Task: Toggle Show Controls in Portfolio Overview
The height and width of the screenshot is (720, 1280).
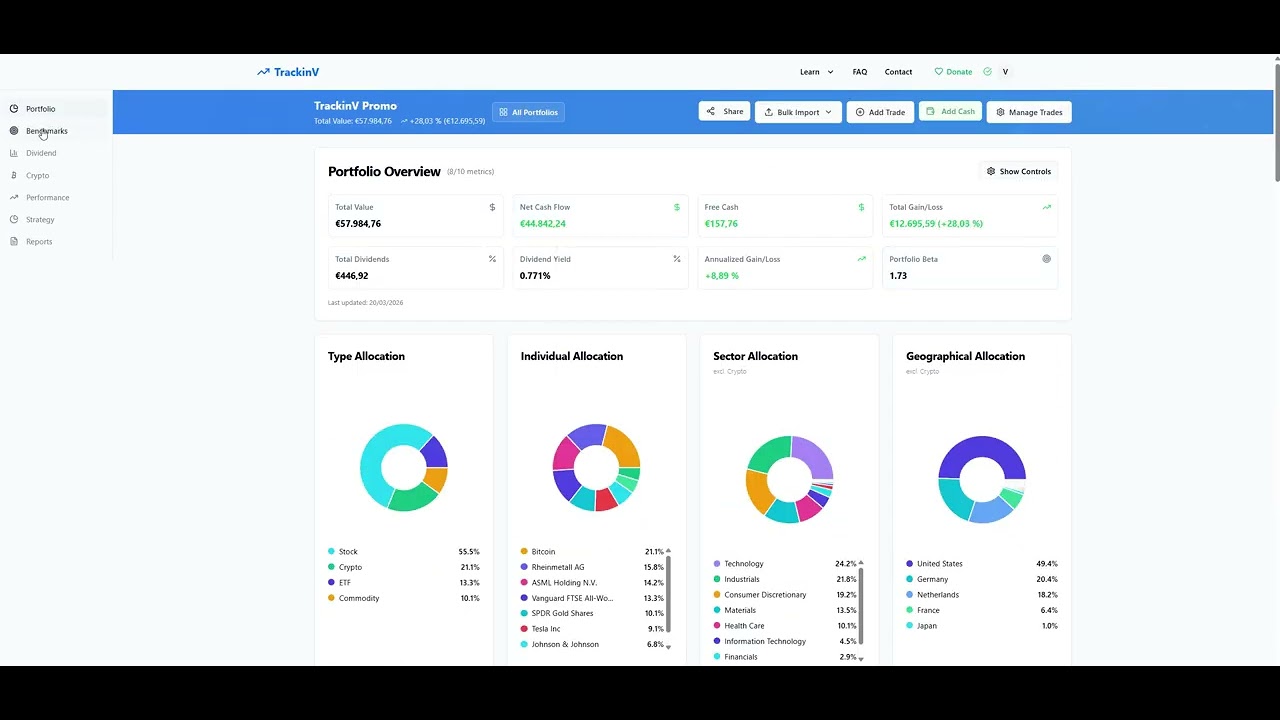Action: tap(1019, 171)
